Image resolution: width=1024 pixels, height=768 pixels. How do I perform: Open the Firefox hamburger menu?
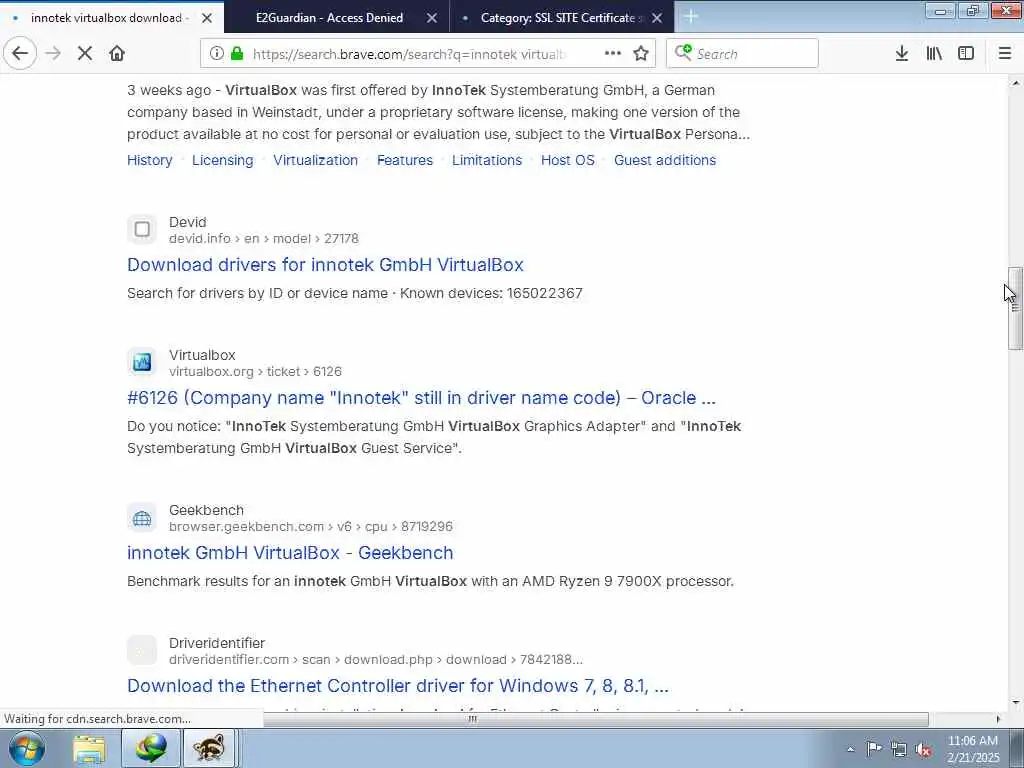(x=1005, y=54)
